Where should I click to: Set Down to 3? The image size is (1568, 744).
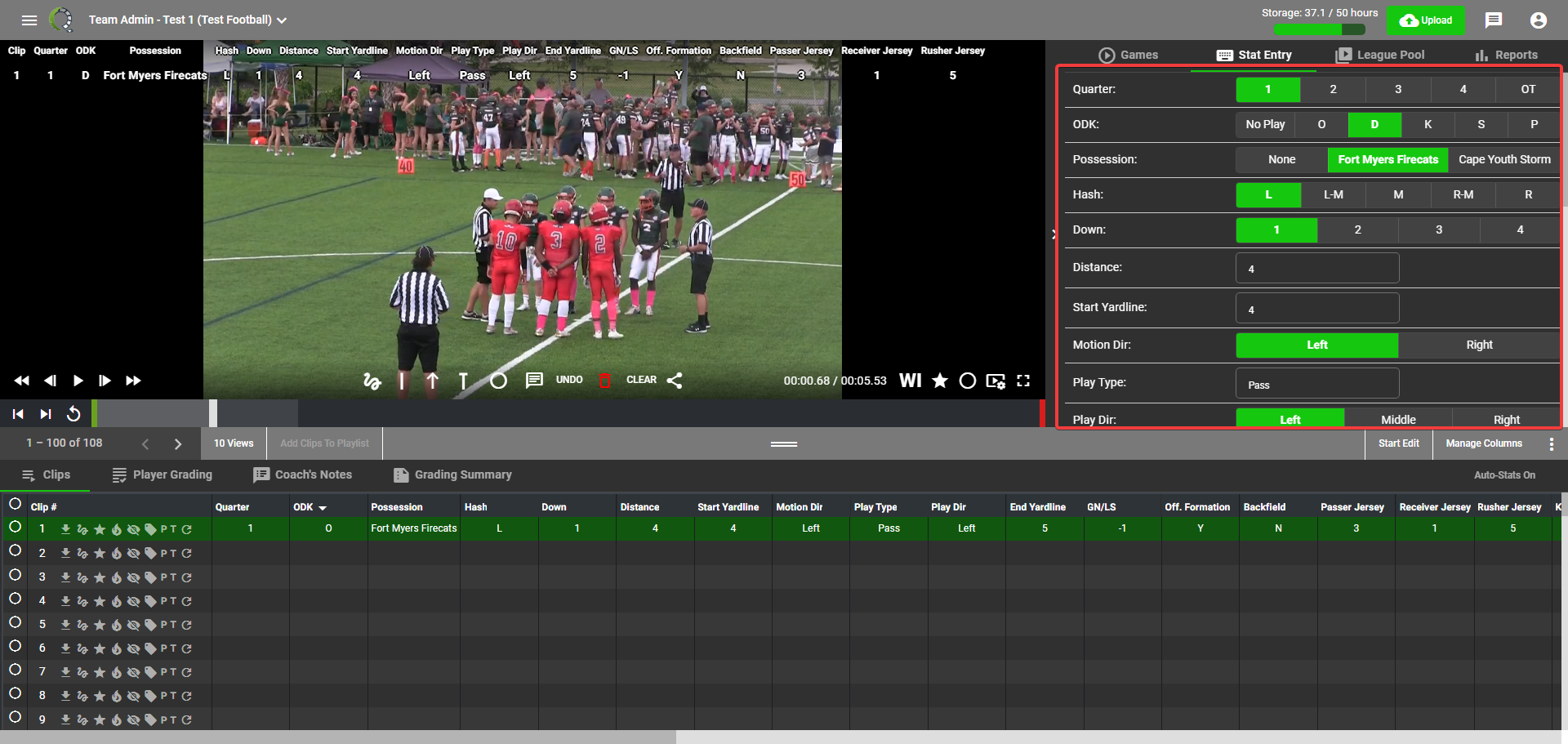[1439, 229]
